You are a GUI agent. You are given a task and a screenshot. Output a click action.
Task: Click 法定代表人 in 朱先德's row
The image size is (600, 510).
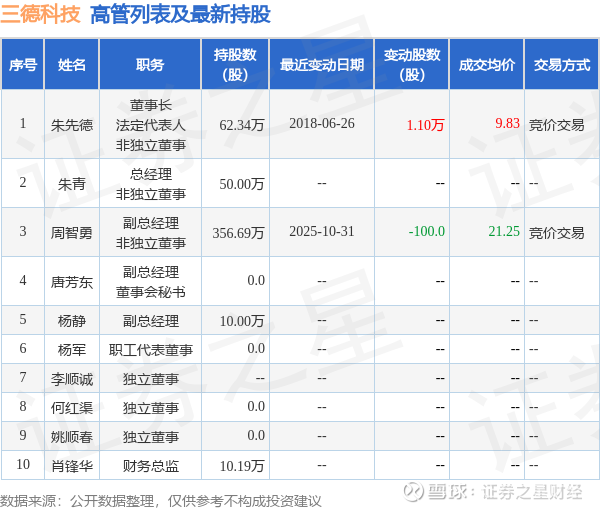150,125
